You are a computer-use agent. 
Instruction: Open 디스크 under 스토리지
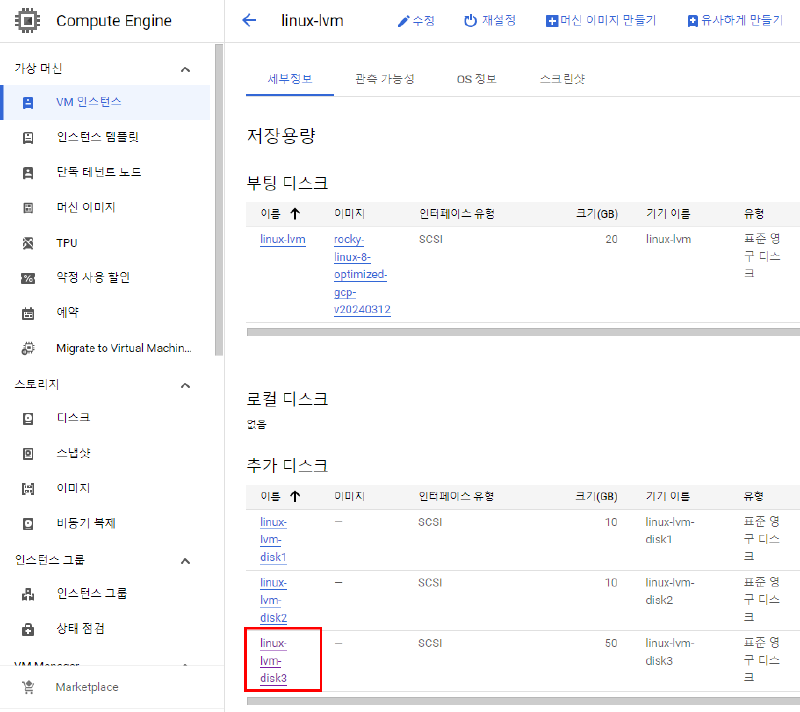[x=73, y=419]
